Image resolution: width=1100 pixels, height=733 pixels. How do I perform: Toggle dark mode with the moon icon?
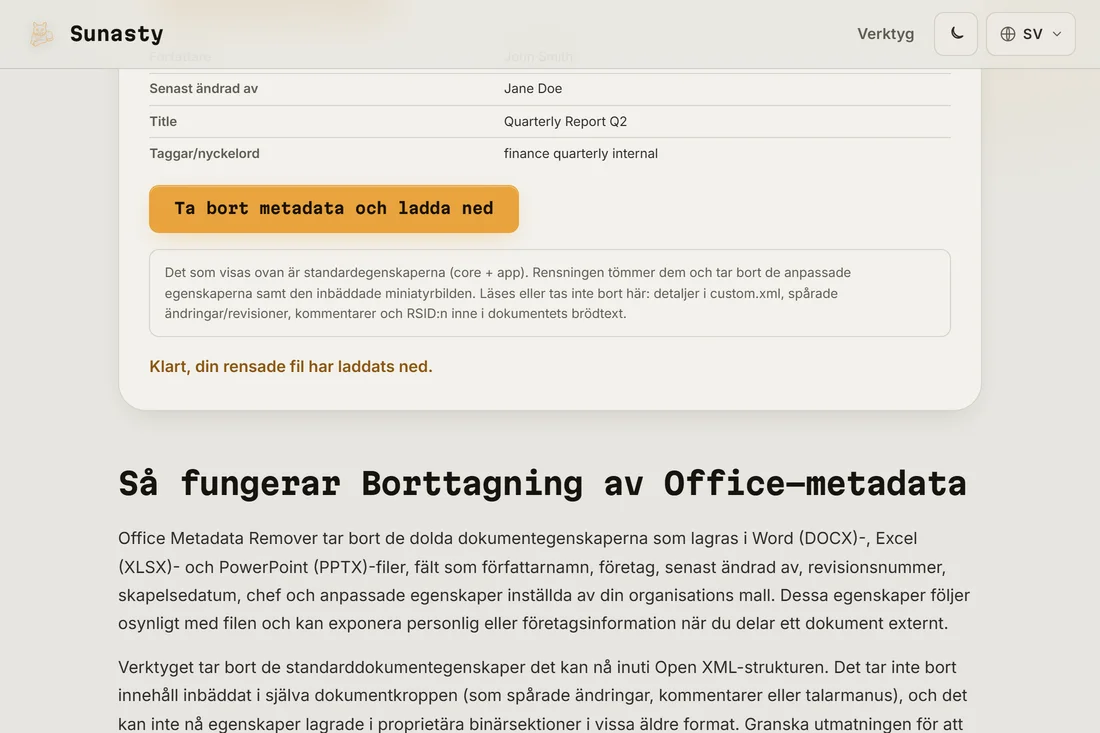(x=956, y=34)
